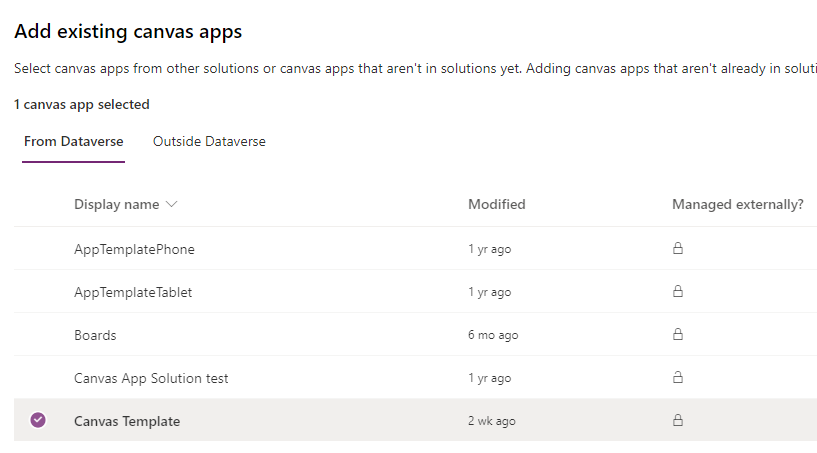Deselect the Canvas Template checkmark
The image size is (817, 453).
[x=38, y=420]
